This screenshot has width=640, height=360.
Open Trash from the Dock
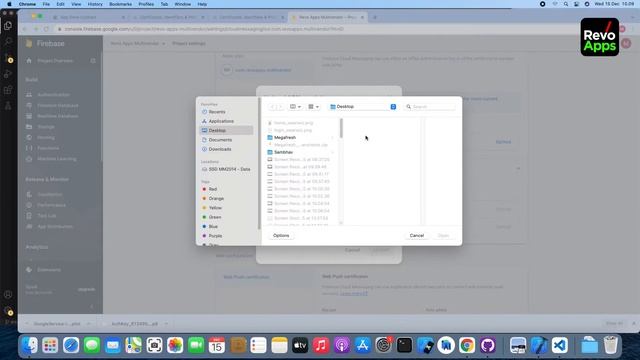[610, 346]
